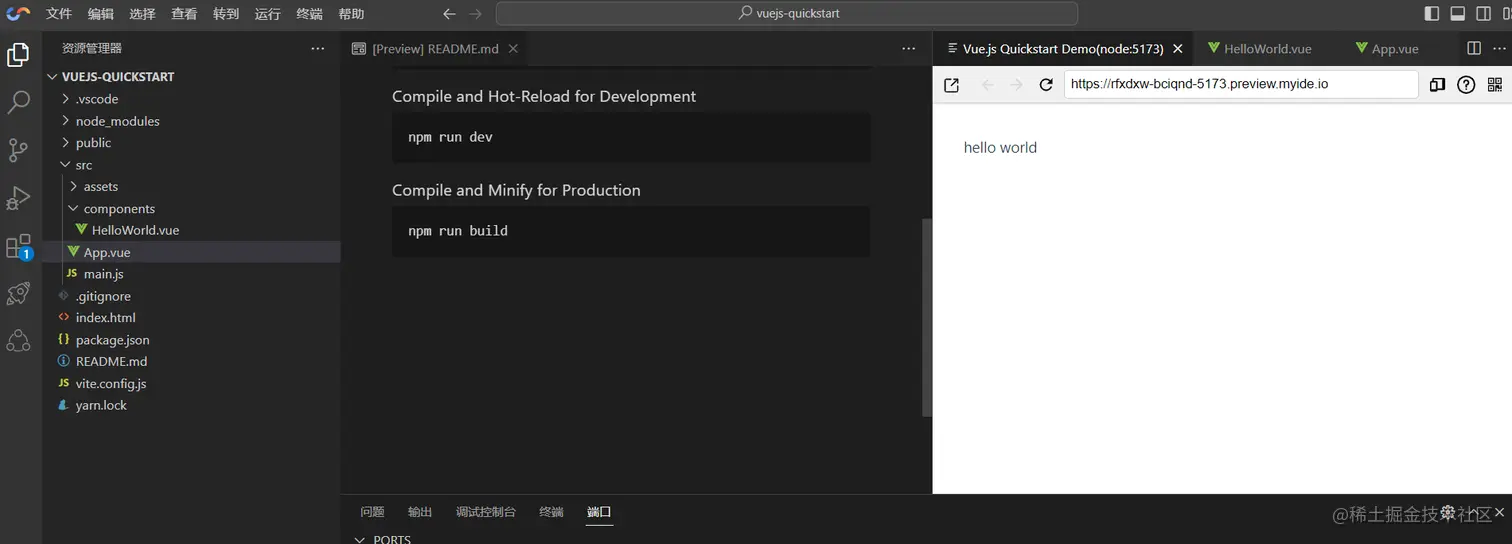1512x544 pixels.
Task: Toggle secondary side bar layout
Action: (1484, 14)
